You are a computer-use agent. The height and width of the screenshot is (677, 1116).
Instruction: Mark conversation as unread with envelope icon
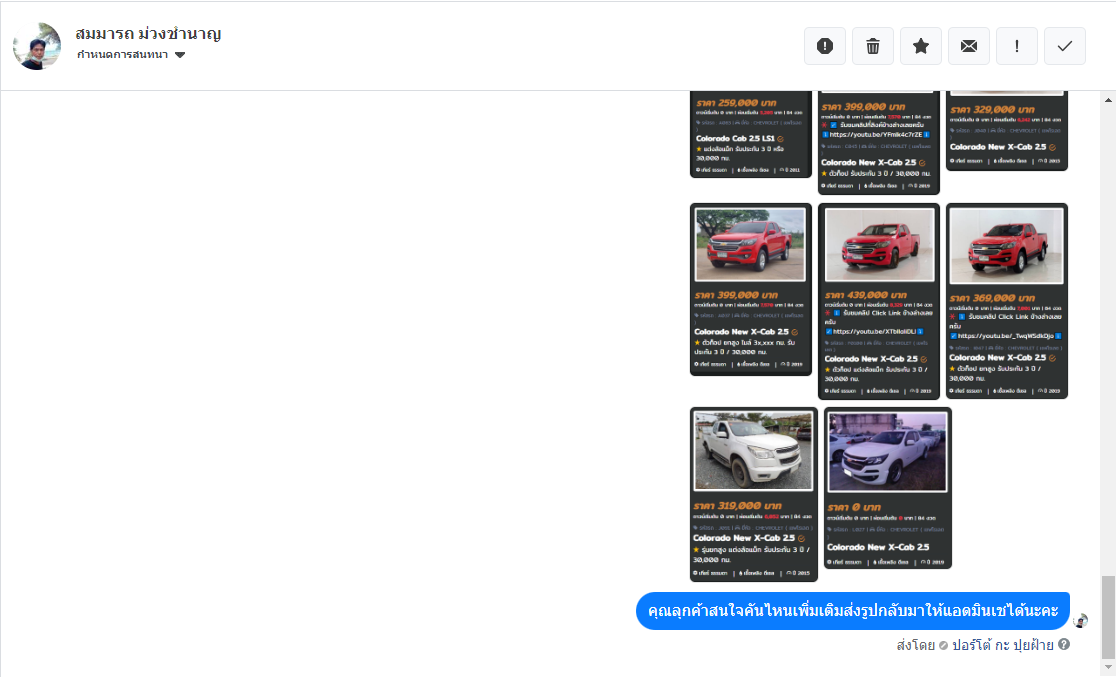coord(969,46)
